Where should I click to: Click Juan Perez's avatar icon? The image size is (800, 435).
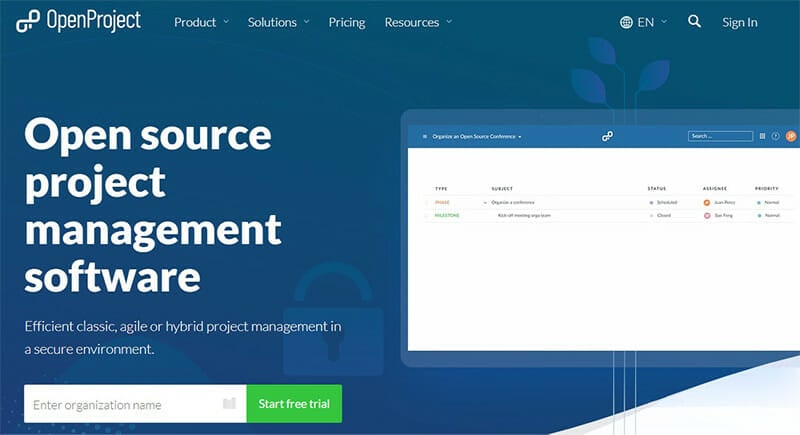point(707,202)
